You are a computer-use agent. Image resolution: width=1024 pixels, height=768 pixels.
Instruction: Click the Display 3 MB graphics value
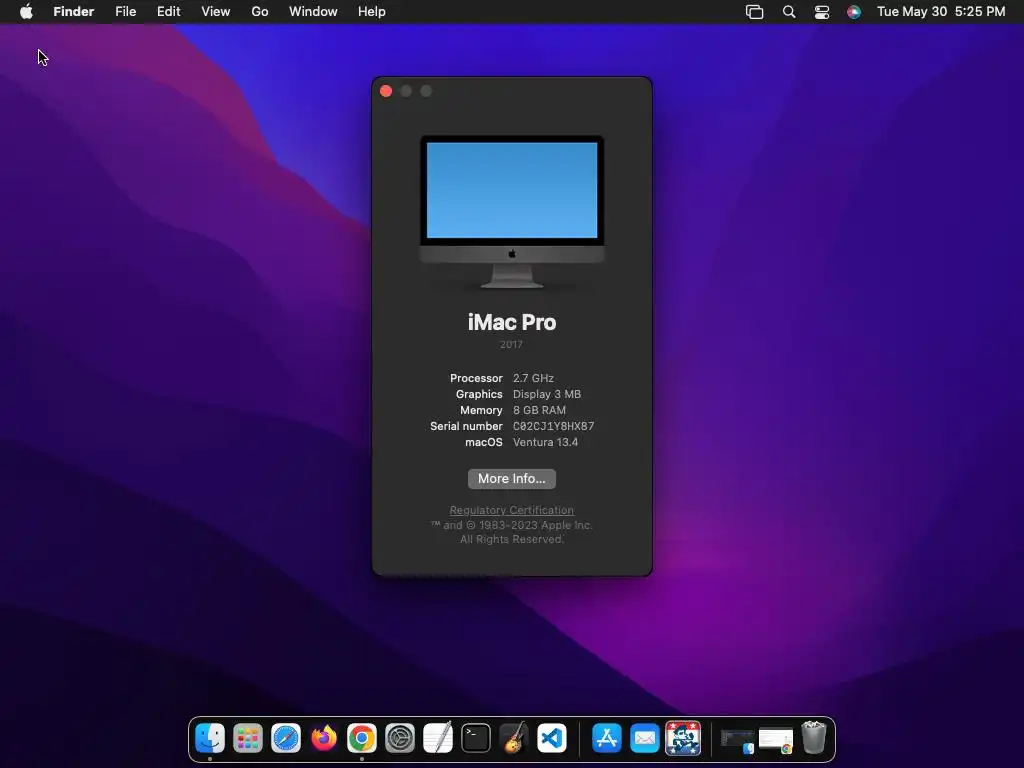[547, 394]
